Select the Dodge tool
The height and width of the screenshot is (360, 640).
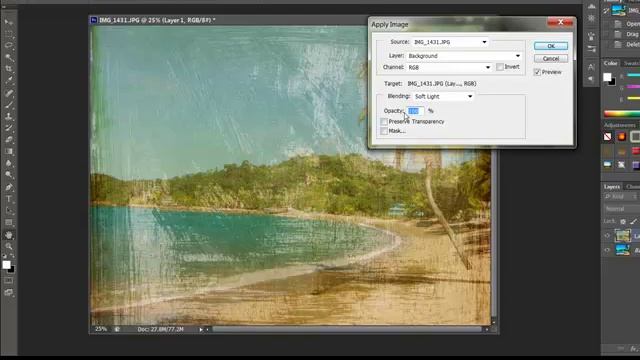(x=9, y=175)
